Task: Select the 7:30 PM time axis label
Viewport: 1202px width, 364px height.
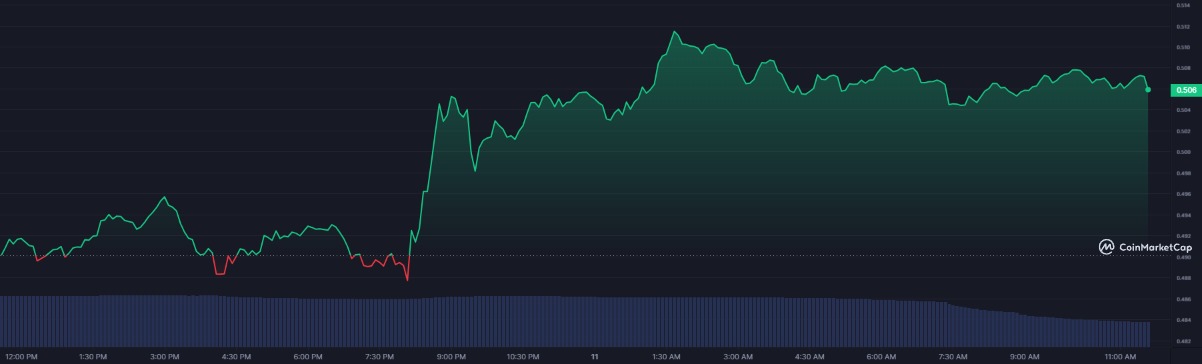Action: click(380, 357)
